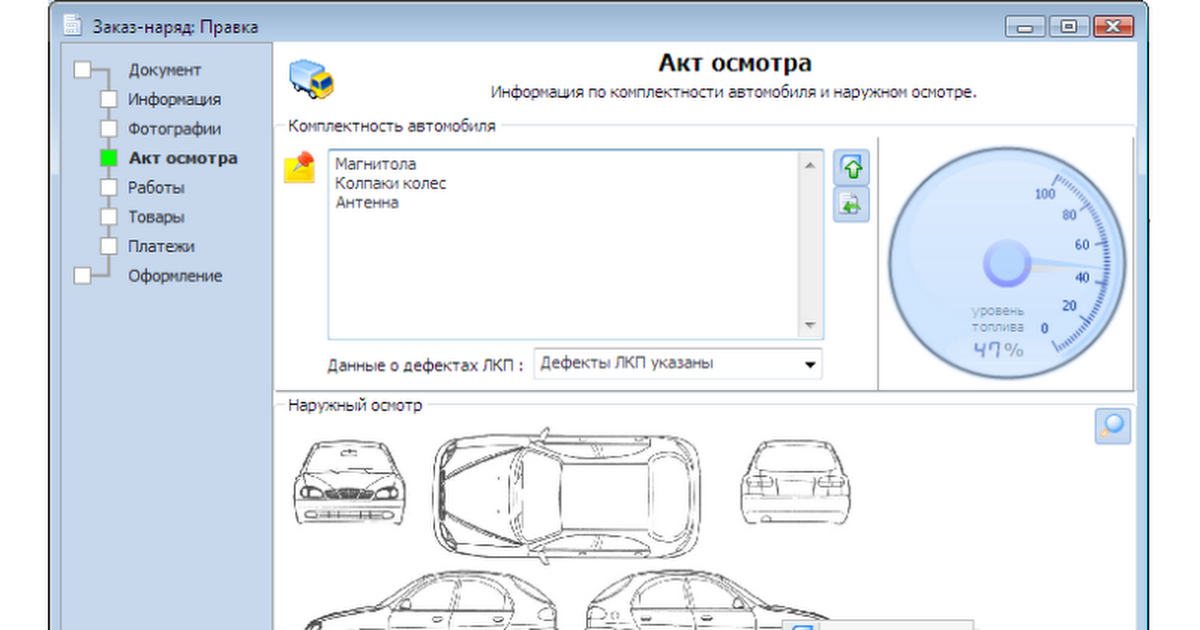Click the 47% fuel level readout
The height and width of the screenshot is (630, 1200).
(x=998, y=350)
